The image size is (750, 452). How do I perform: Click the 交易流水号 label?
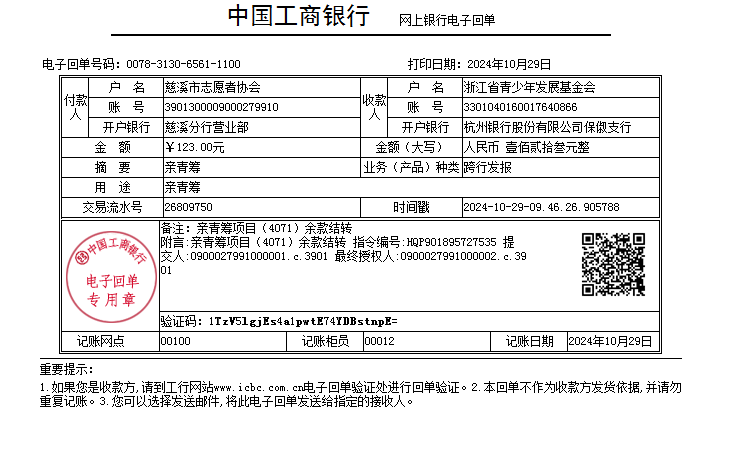pos(112,208)
